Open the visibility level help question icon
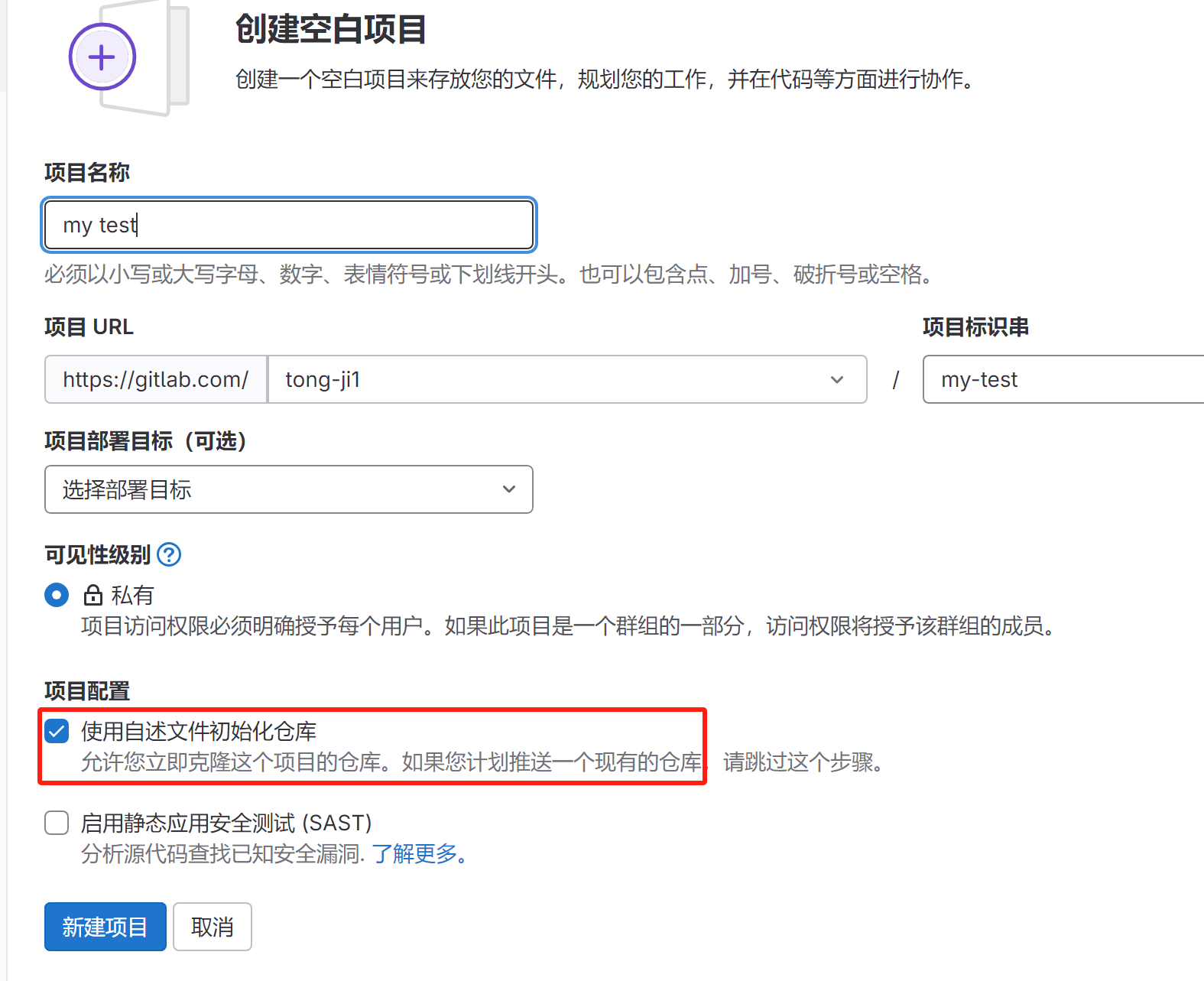Image resolution: width=1204 pixels, height=981 pixels. (169, 554)
